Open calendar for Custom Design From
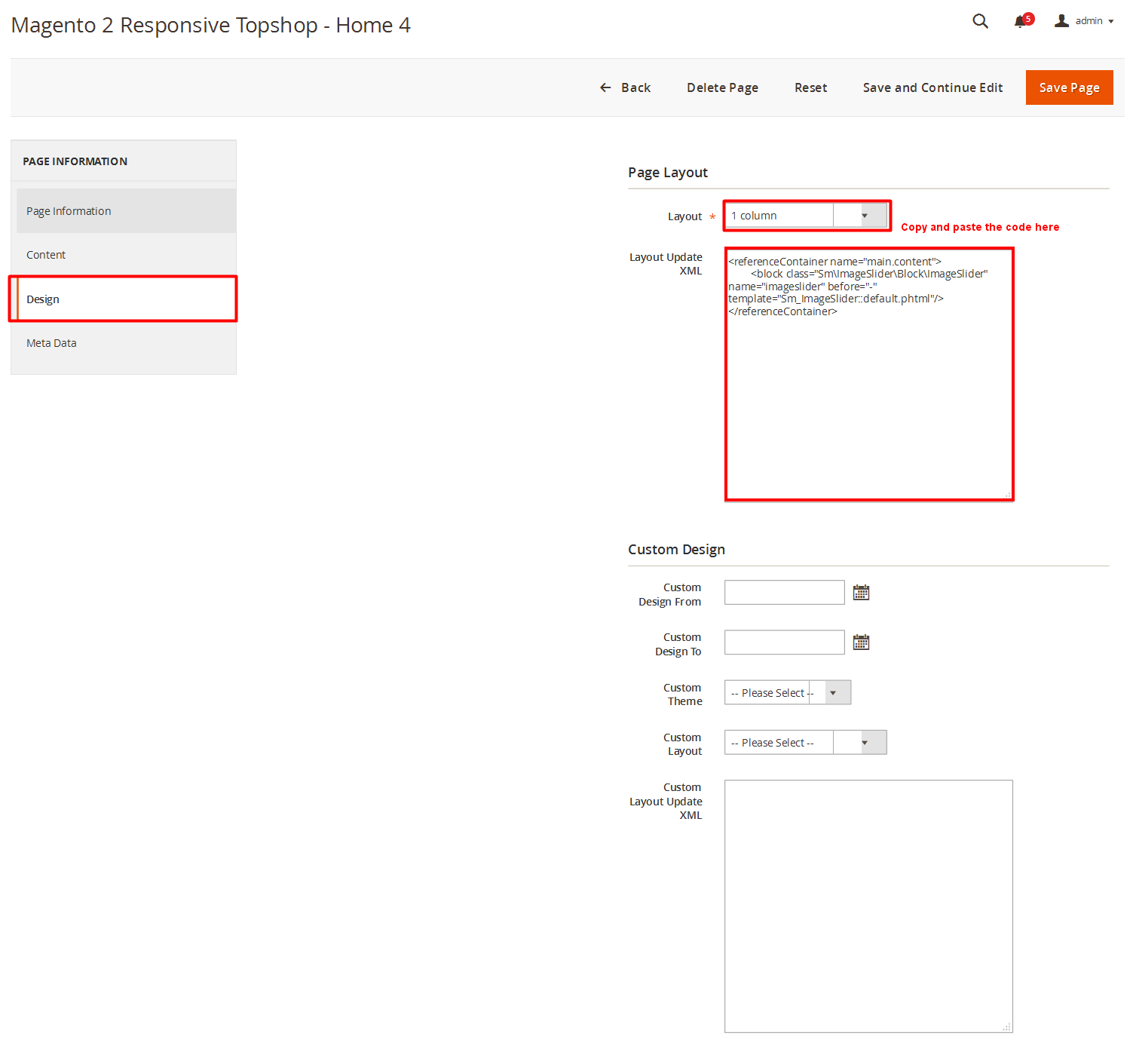 tap(861, 593)
